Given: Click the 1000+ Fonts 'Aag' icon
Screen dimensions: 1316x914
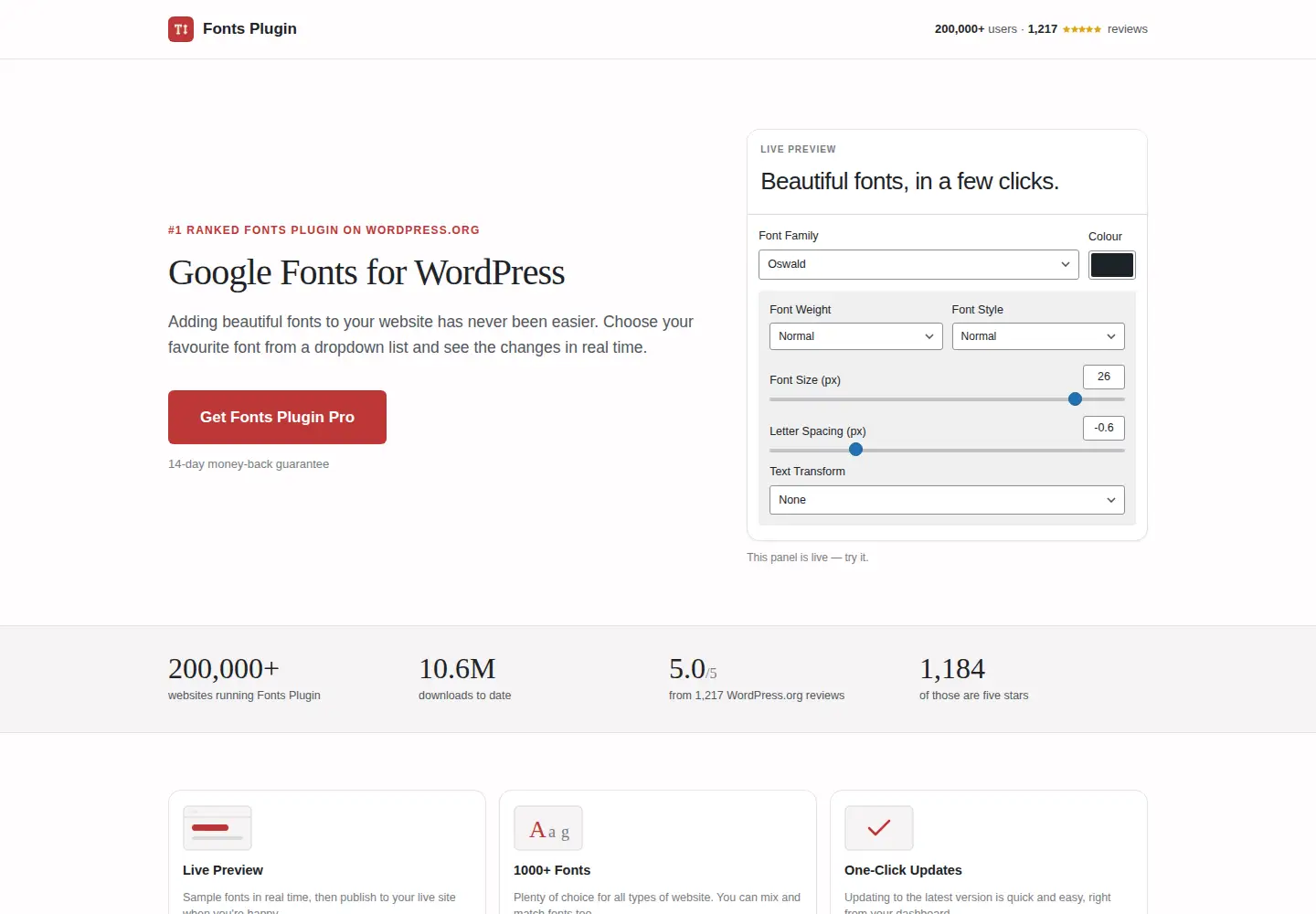Looking at the screenshot, I should pos(548,828).
